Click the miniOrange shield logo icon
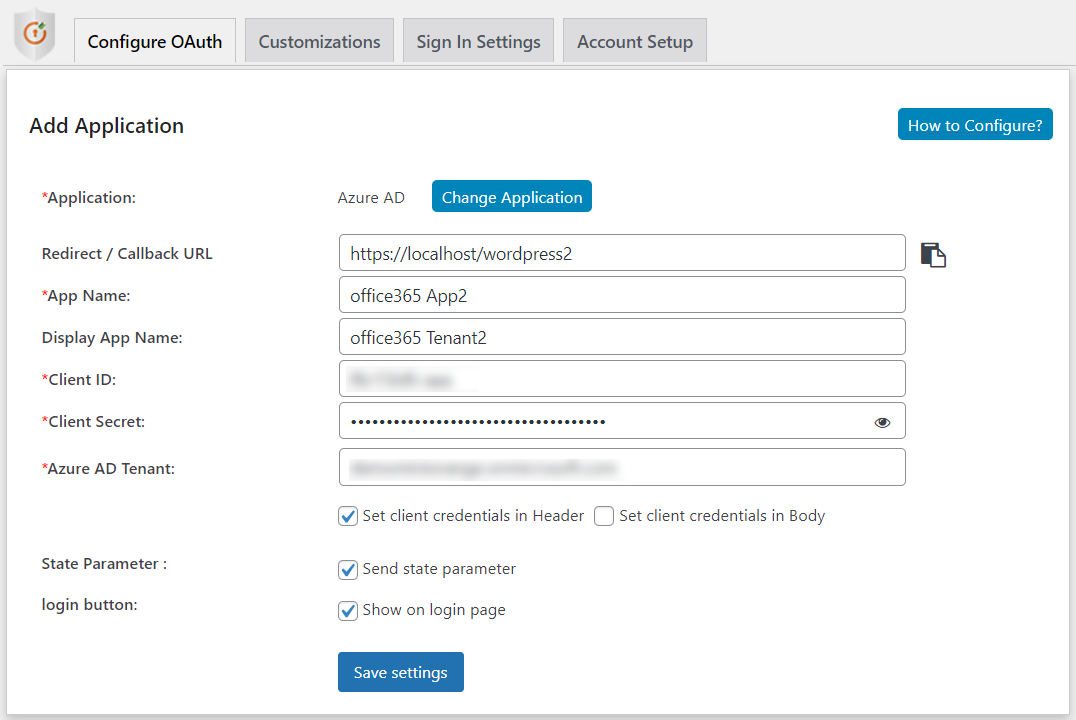 click(x=34, y=33)
